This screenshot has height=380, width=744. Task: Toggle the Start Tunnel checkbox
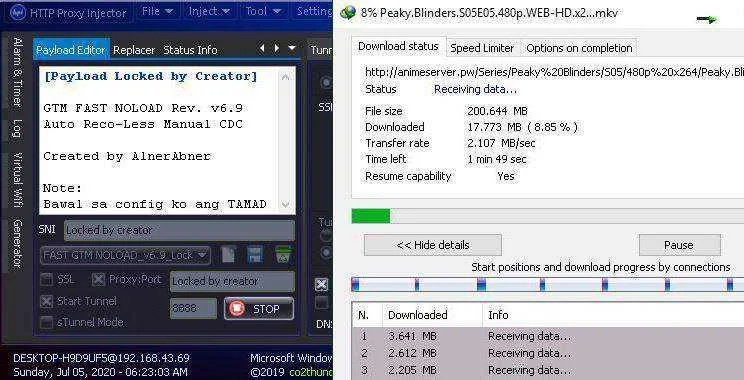click(46, 301)
